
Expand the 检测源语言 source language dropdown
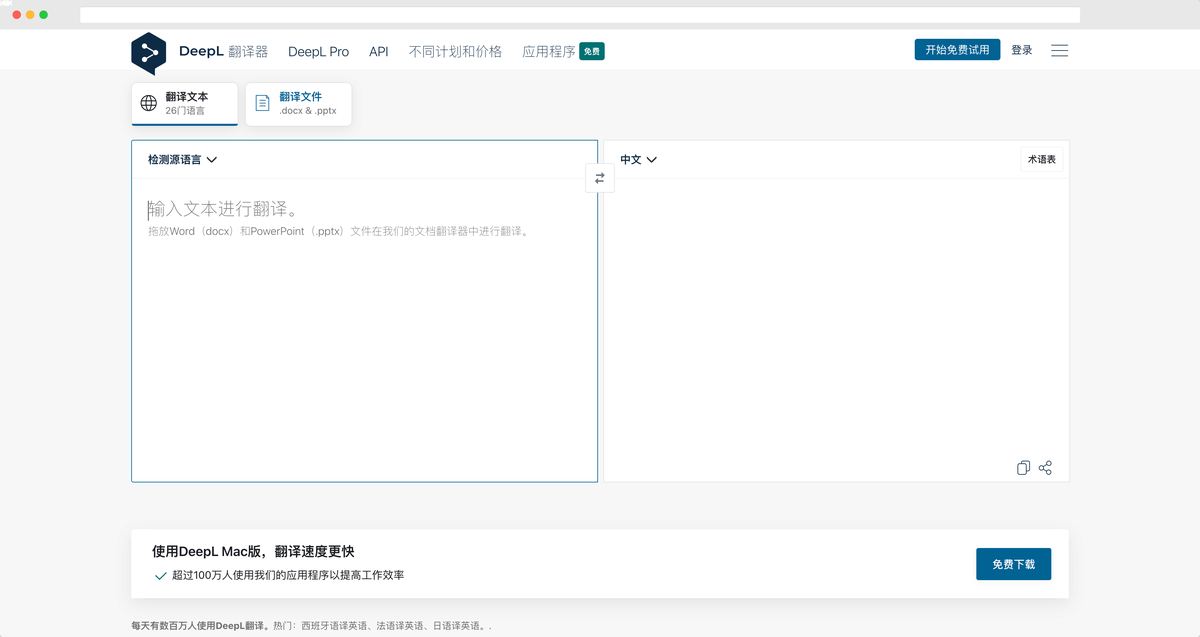click(183, 160)
